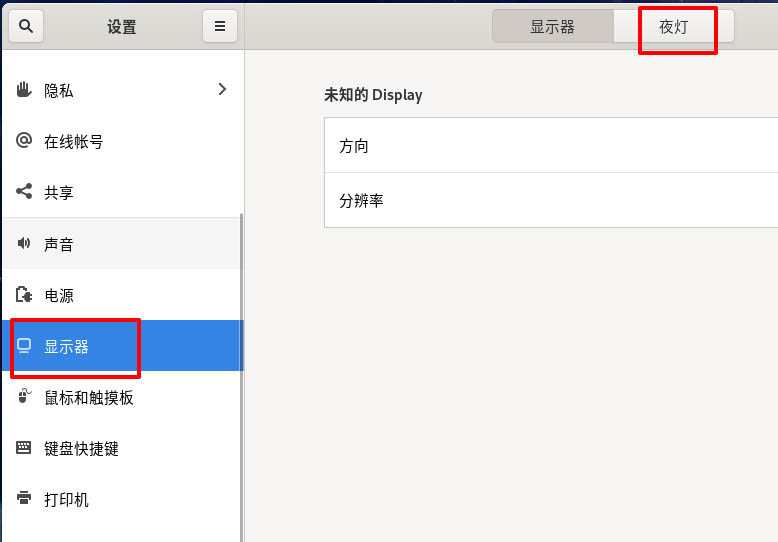Go to 键盘快捷键 via its text label
Screen dimensions: 778x542
81,448
